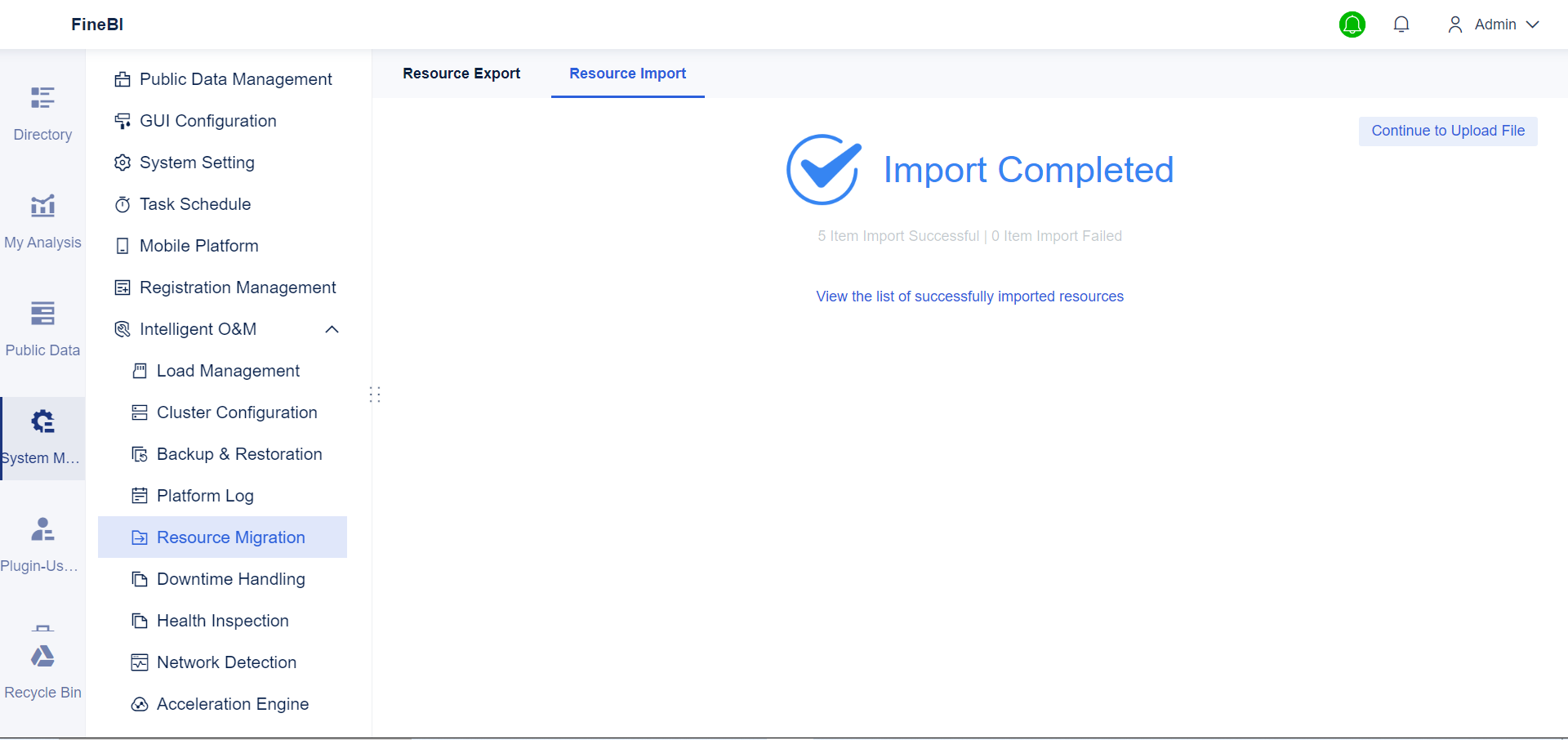Click the panel resize grip handle
The width and height of the screenshot is (1568, 740).
pyautogui.click(x=376, y=395)
